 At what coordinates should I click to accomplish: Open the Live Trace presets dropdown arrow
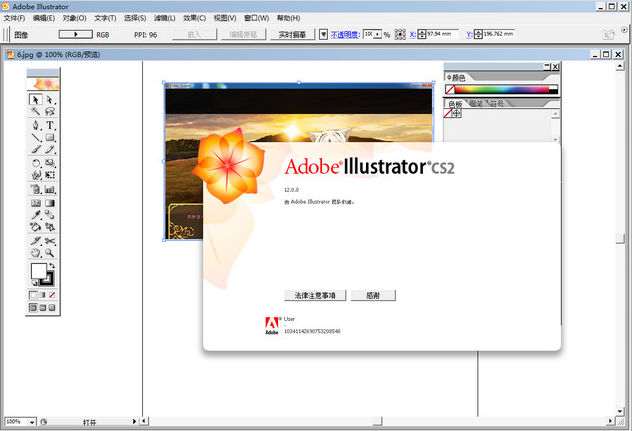[x=323, y=34]
